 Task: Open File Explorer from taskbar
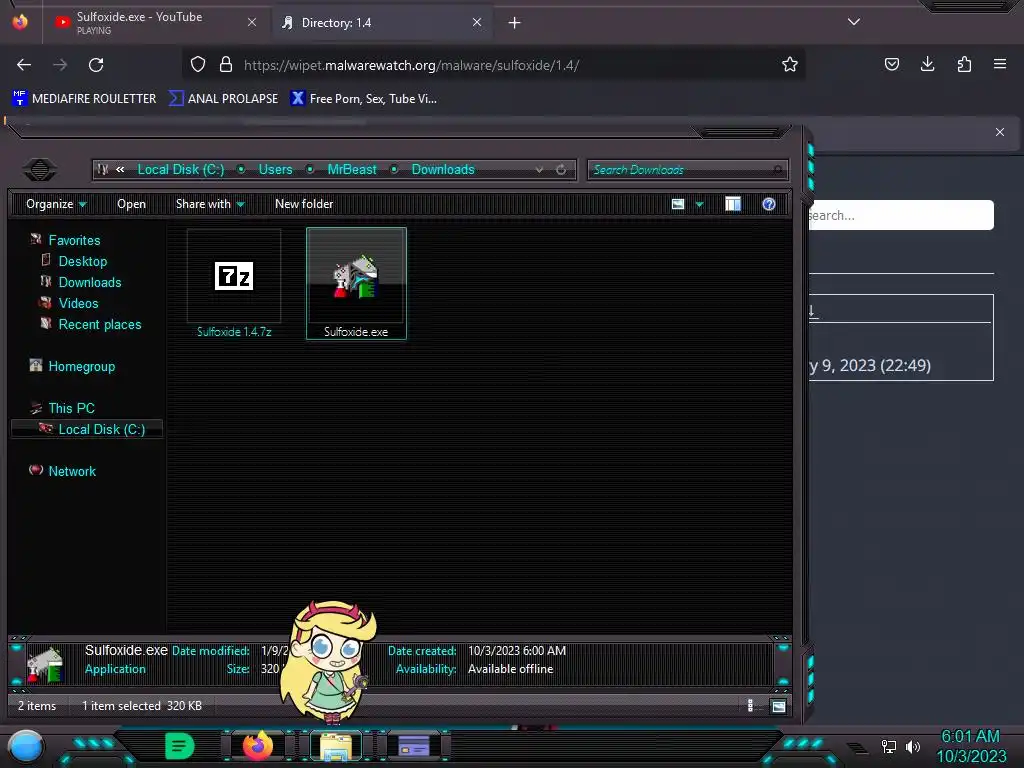[x=336, y=746]
